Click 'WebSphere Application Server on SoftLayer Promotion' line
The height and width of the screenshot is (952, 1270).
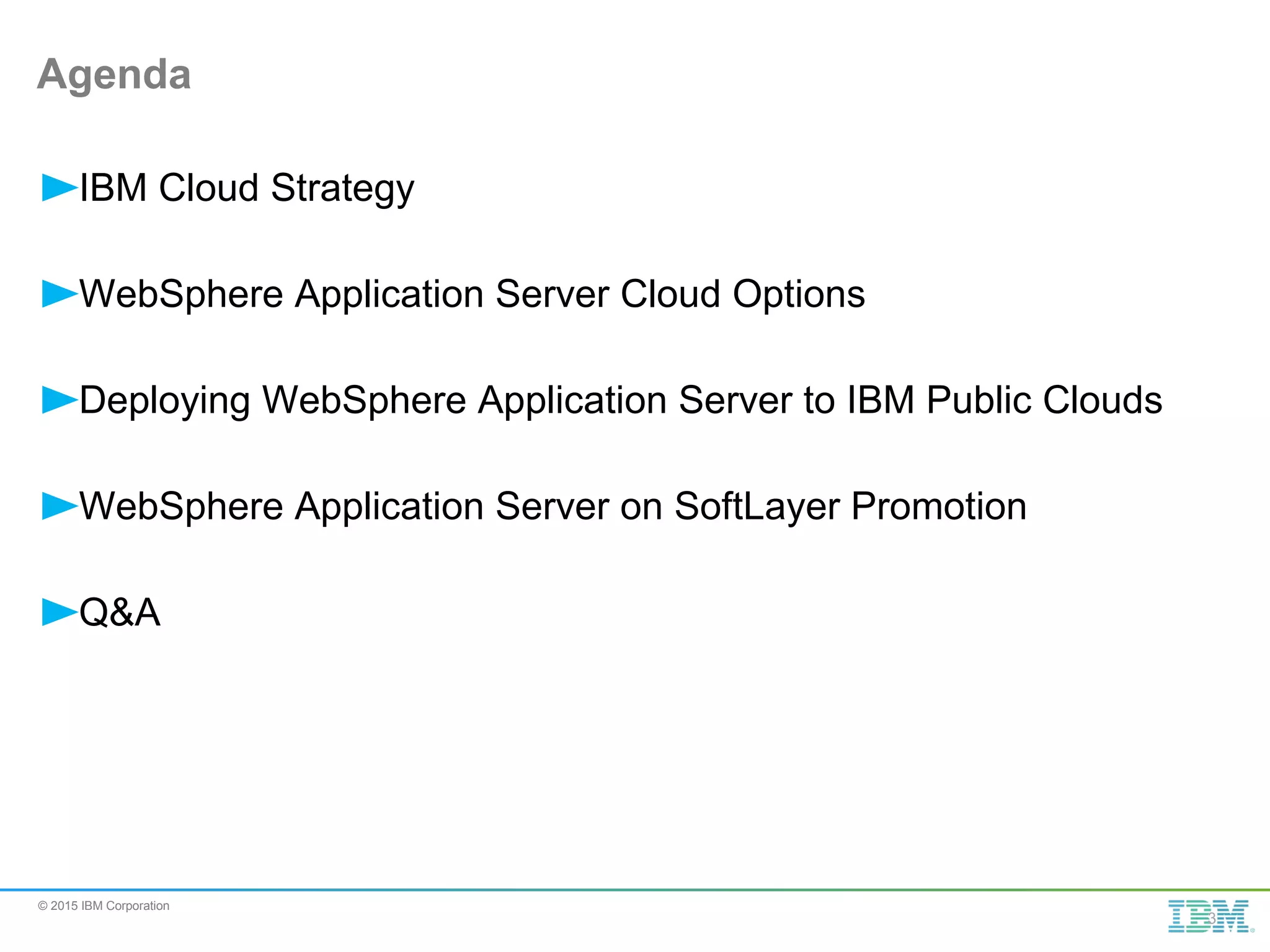553,507
